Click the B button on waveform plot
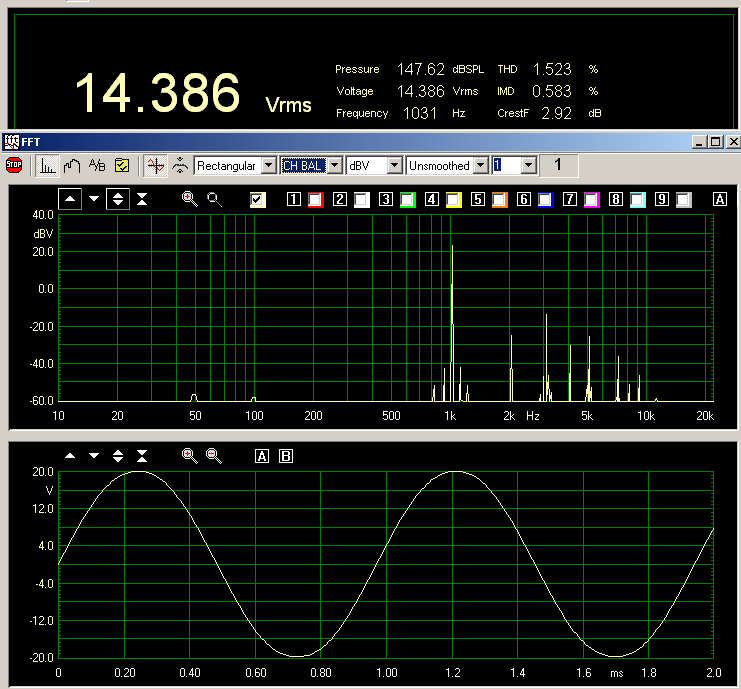This screenshot has width=741, height=689. point(286,456)
